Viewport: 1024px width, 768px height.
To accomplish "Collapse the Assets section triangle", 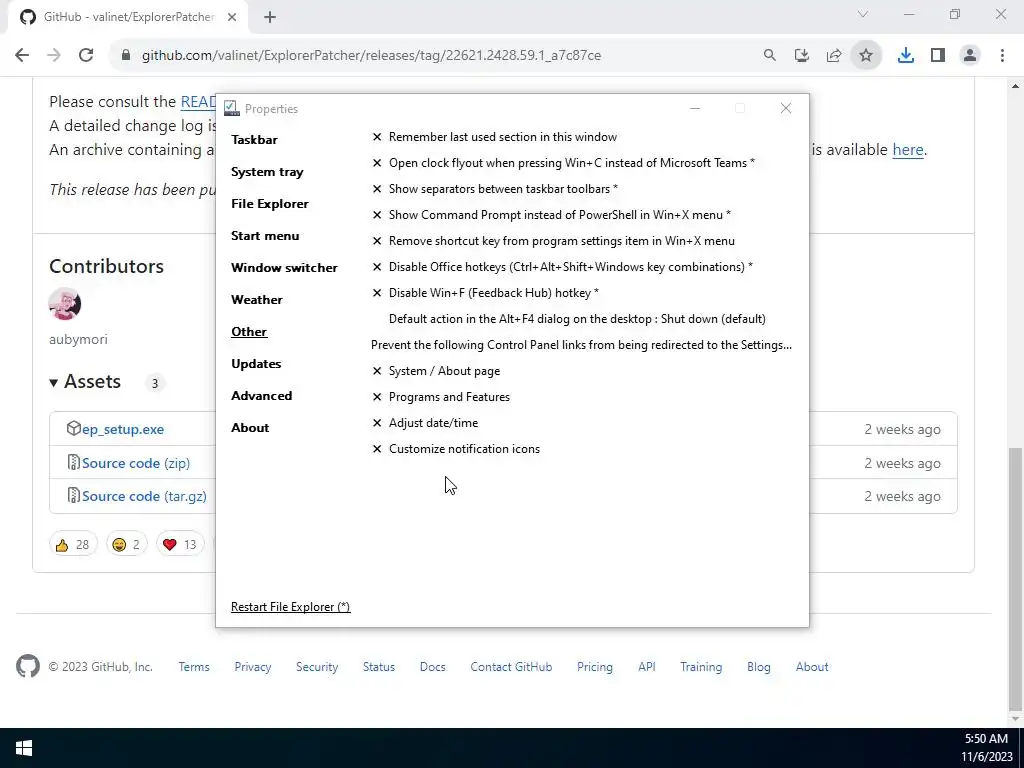I will [54, 383].
